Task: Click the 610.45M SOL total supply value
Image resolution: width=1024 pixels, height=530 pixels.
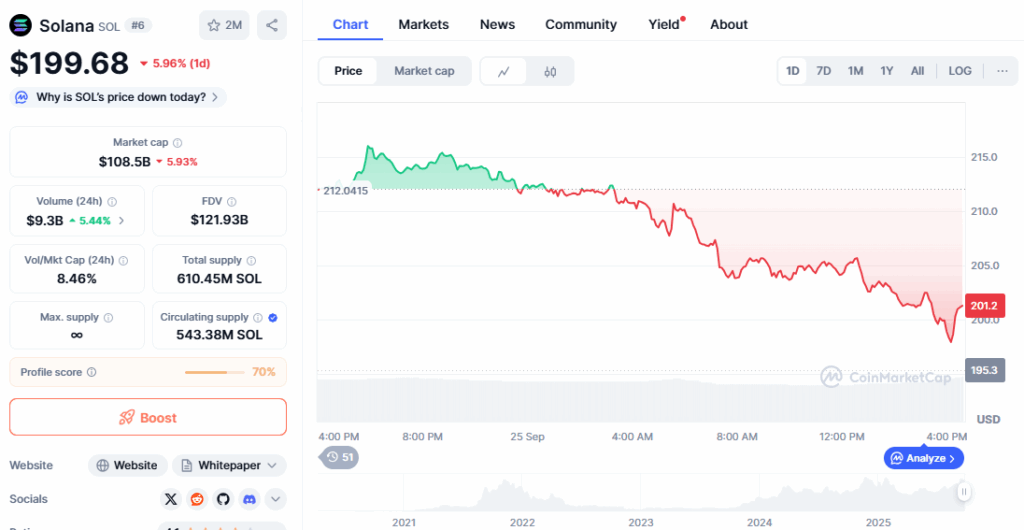Action: 219,279
